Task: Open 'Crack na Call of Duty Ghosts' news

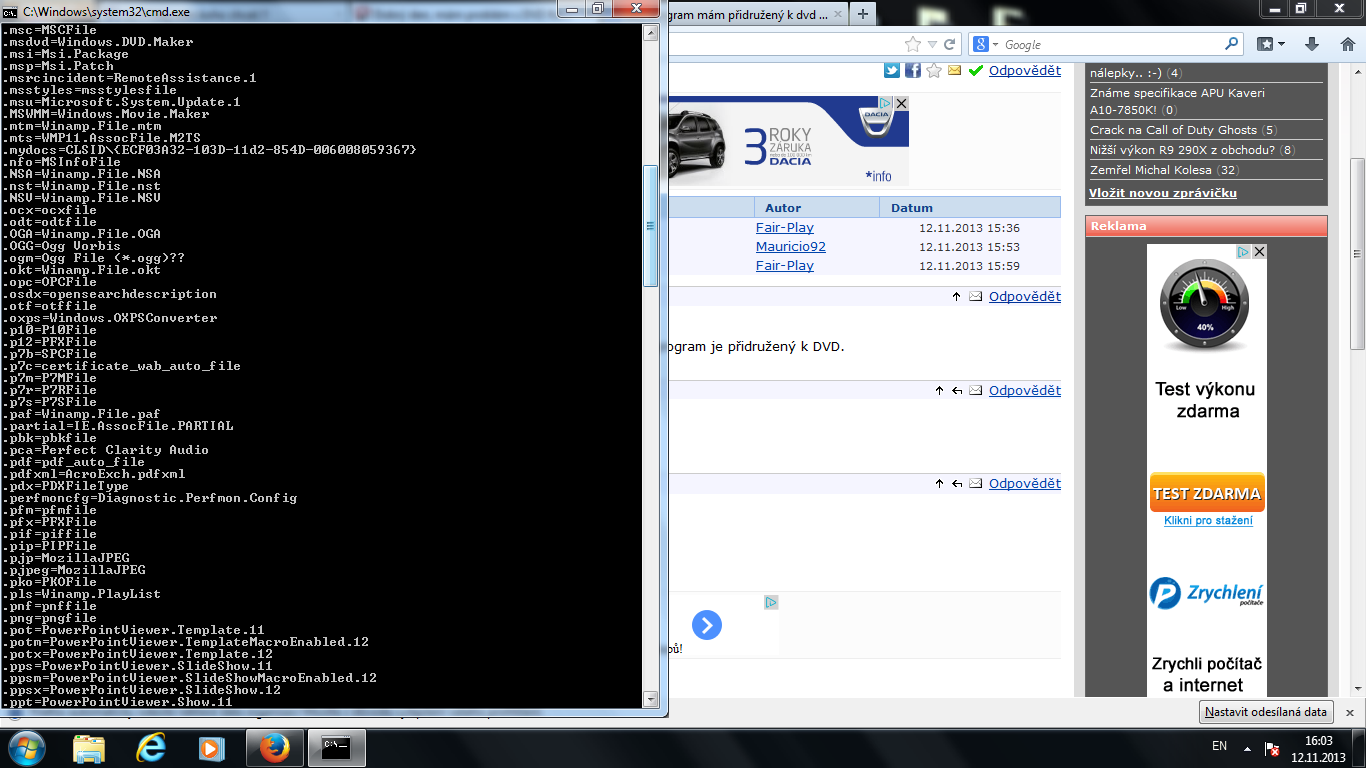Action: pos(1173,130)
